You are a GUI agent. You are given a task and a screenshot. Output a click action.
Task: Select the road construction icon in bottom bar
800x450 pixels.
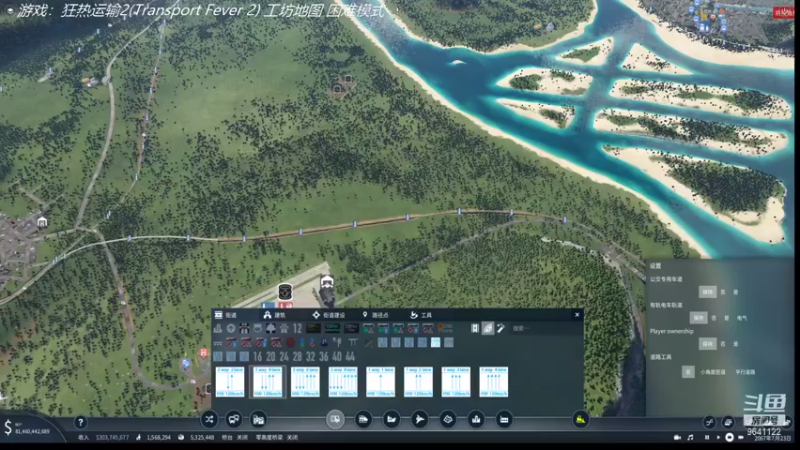pyautogui.click(x=335, y=419)
